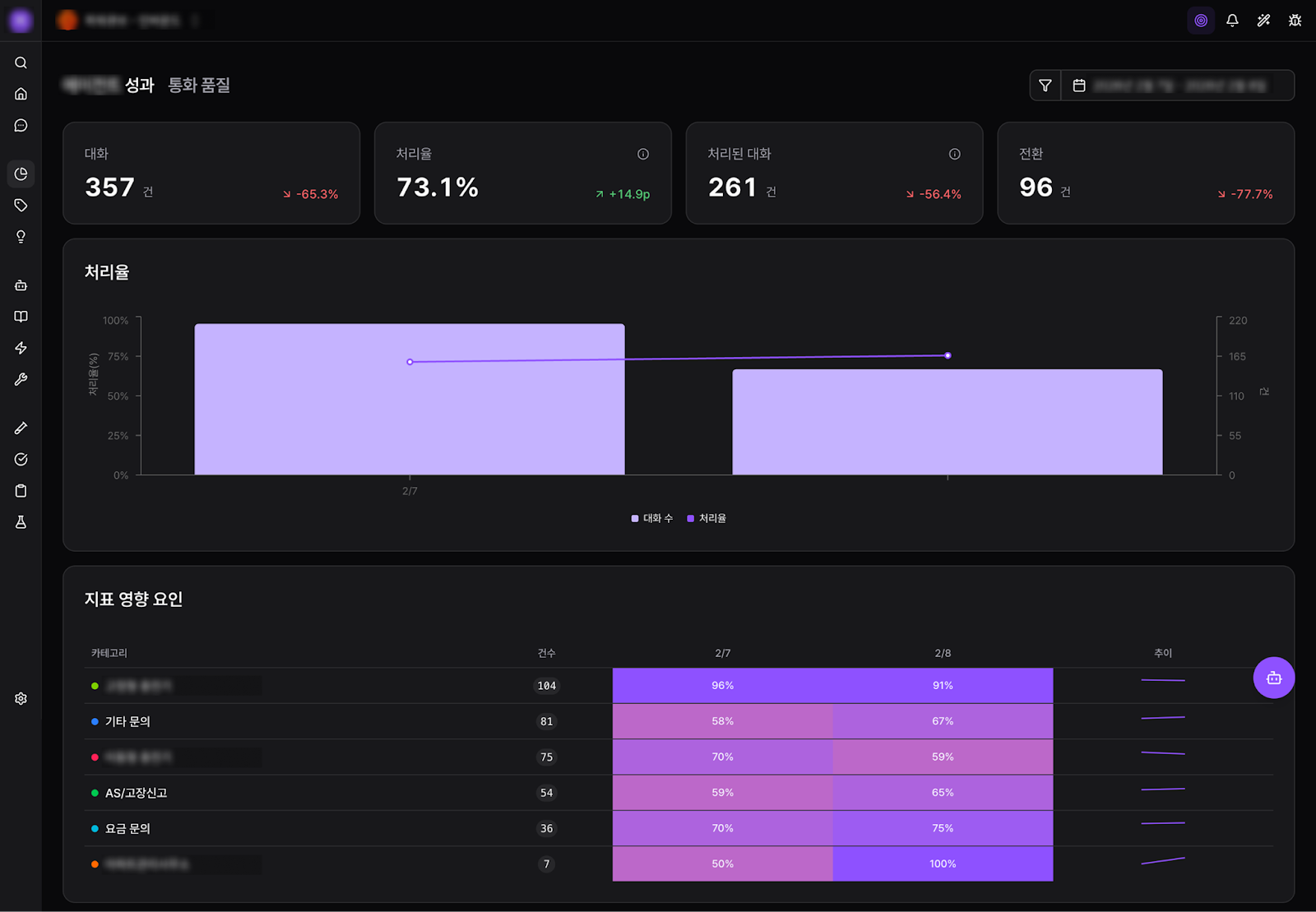Toggle the 대화 수 legend series
The image size is (1316, 912).
tap(652, 518)
